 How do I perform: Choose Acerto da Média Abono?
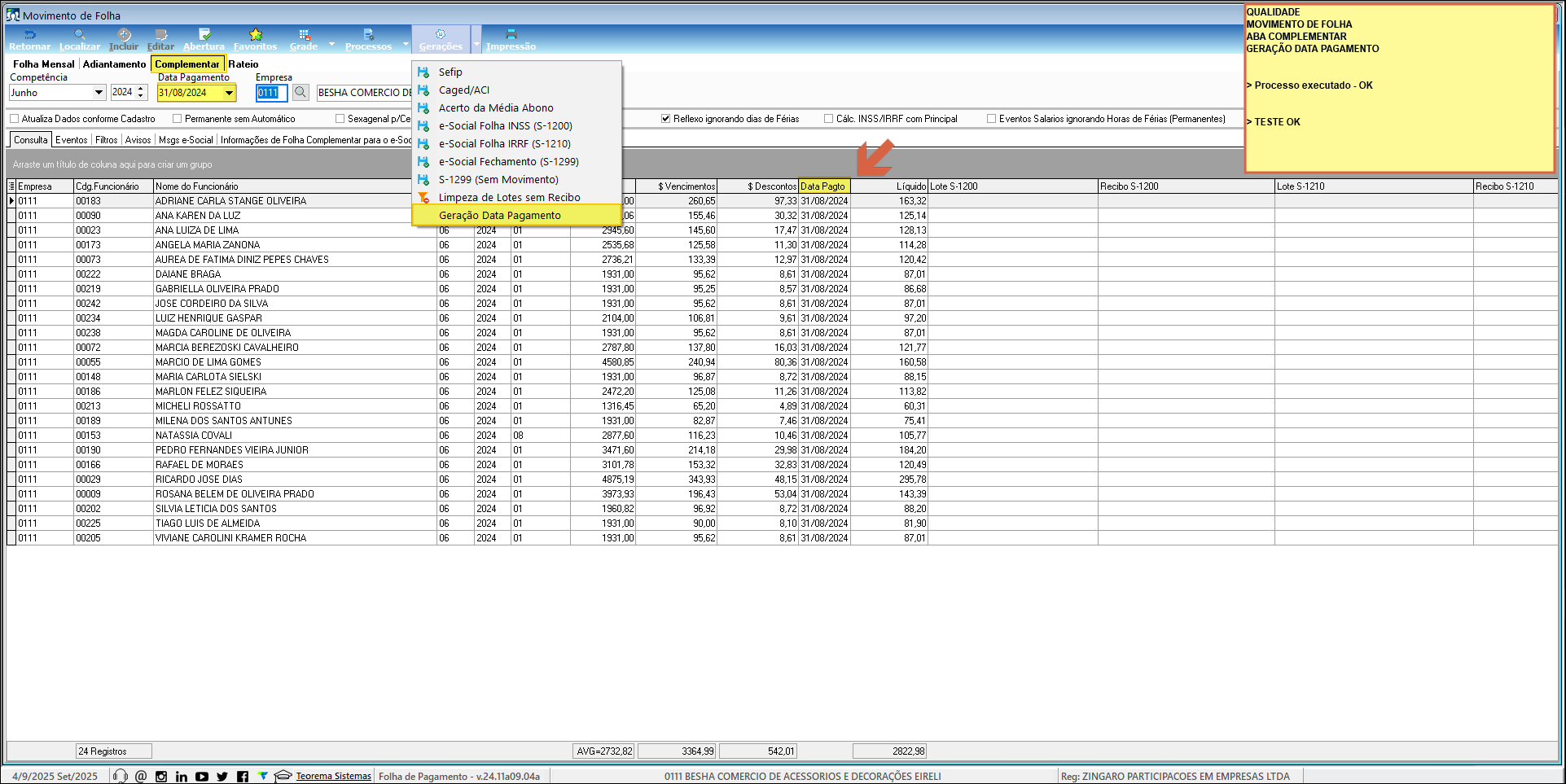[516, 108]
